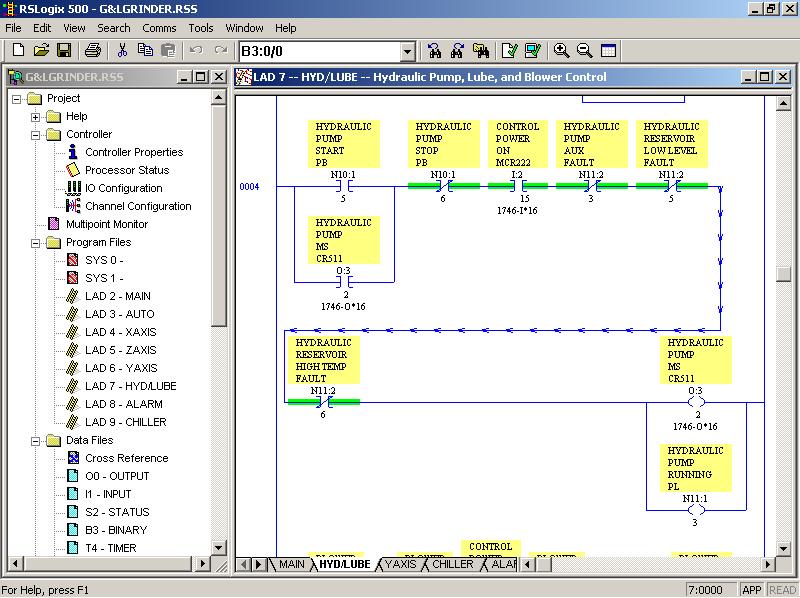The image size is (800, 598).
Task: Click the second binoculars Find Next icon
Action: click(x=457, y=50)
